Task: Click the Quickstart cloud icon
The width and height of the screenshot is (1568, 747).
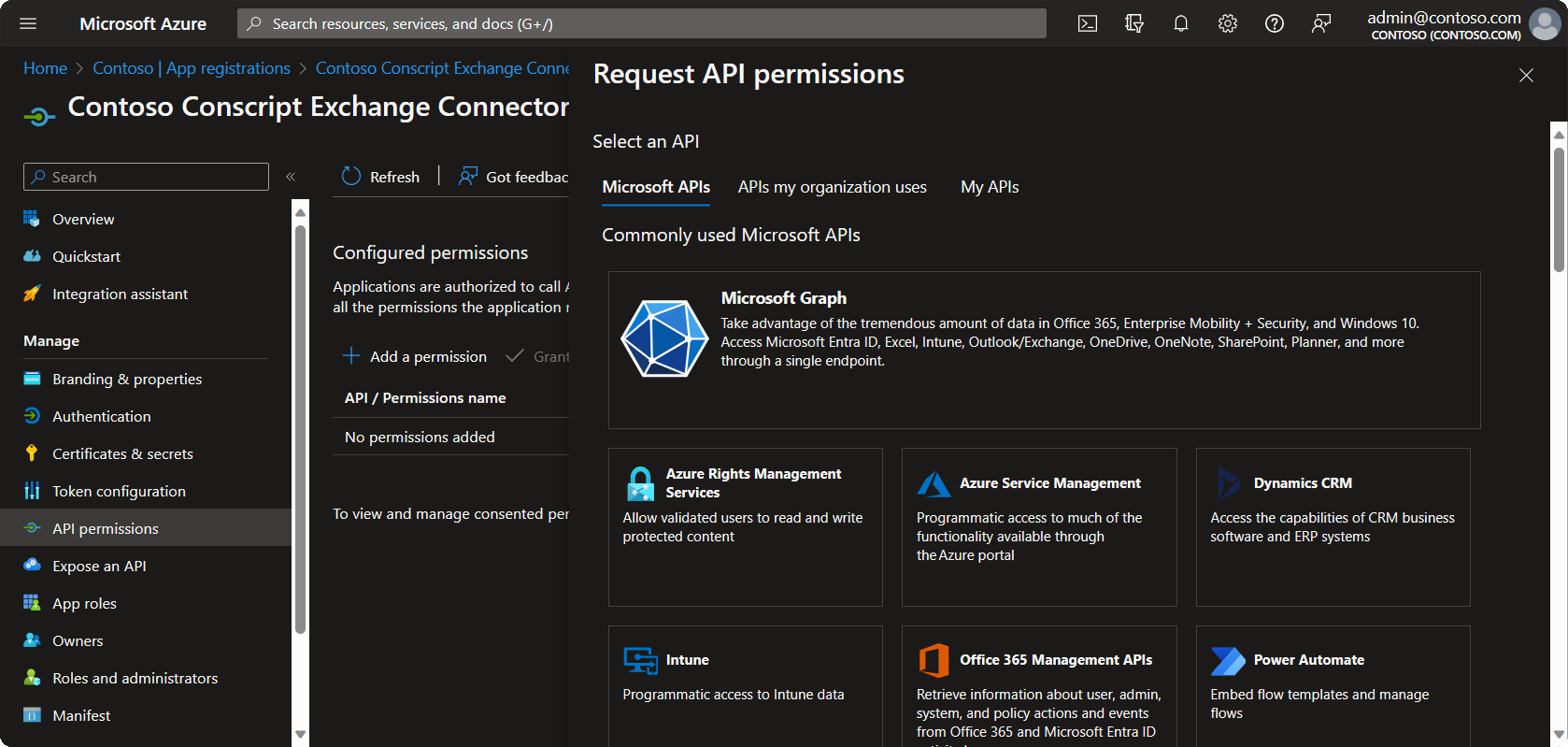Action: click(32, 256)
